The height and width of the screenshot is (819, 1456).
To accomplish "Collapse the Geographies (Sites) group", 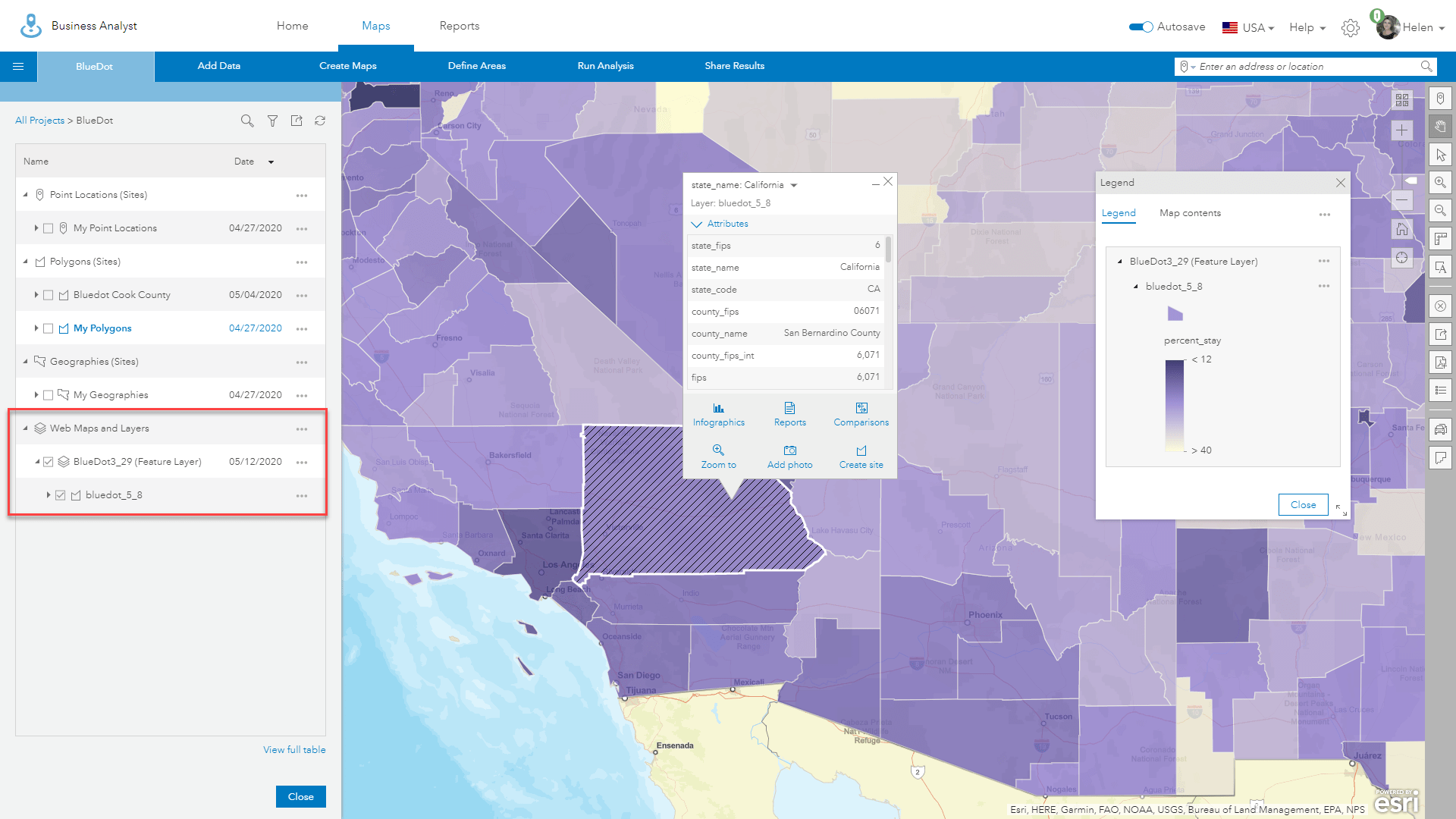I will (x=25, y=362).
